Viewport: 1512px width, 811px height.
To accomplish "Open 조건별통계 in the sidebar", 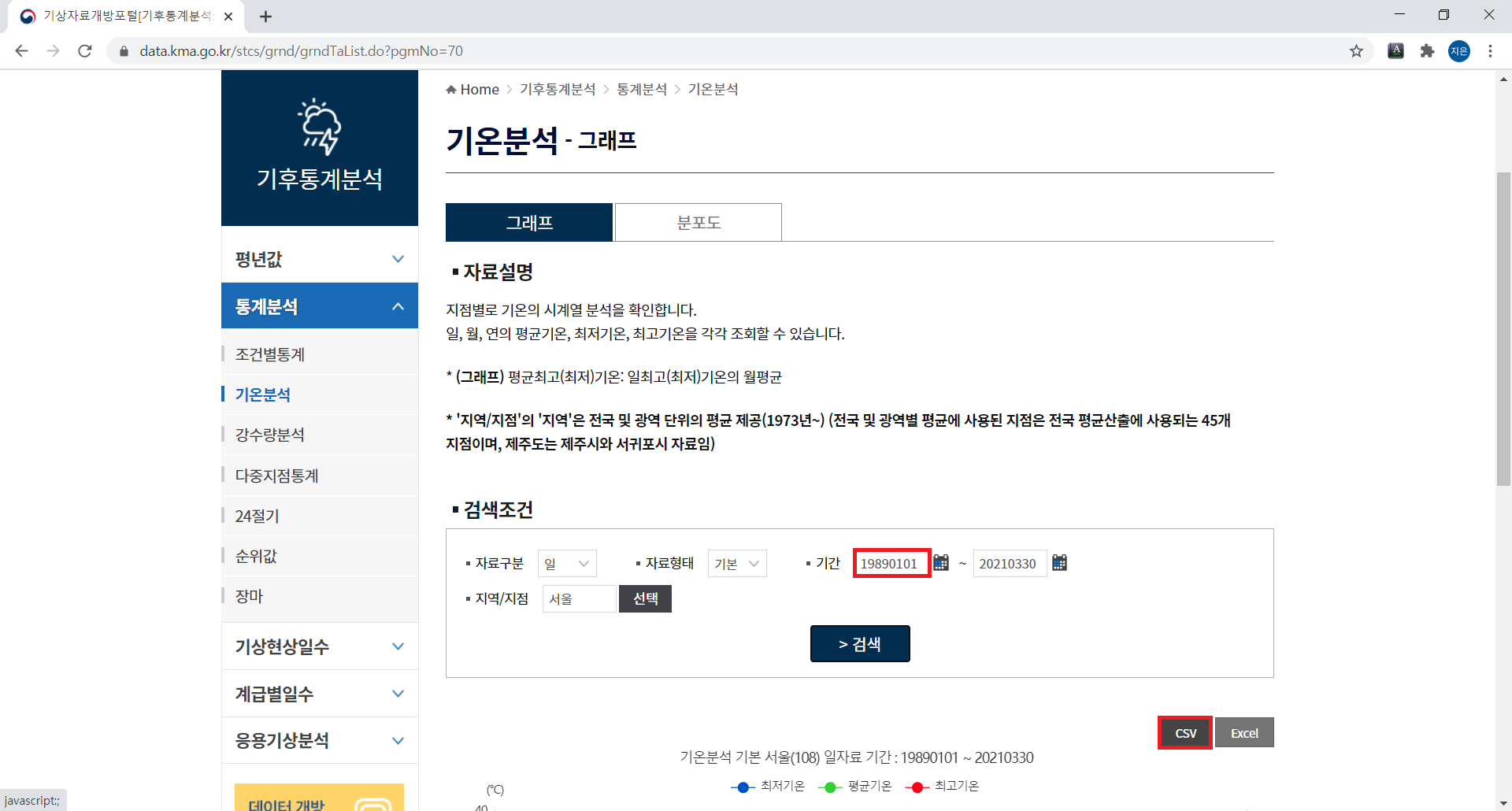I will (270, 354).
